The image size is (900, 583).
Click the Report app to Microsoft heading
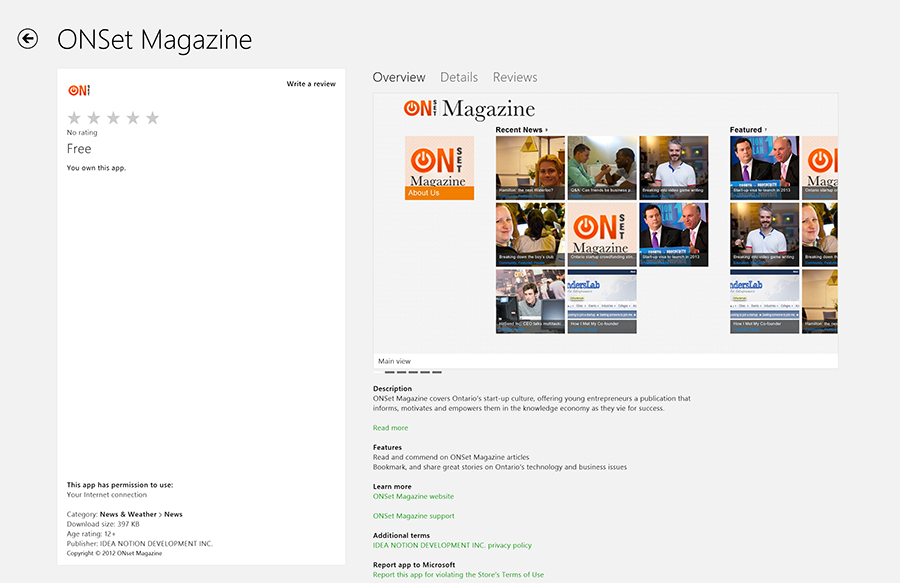[x=414, y=565]
